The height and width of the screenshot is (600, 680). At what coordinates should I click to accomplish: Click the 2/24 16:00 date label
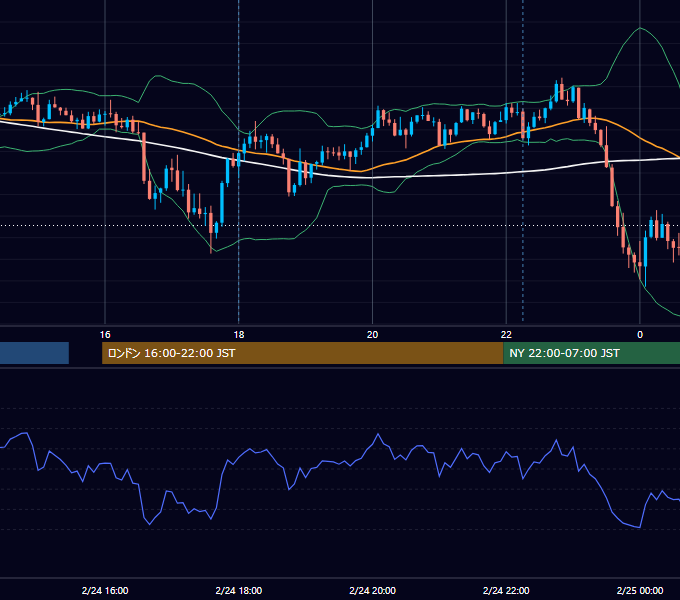(105, 590)
